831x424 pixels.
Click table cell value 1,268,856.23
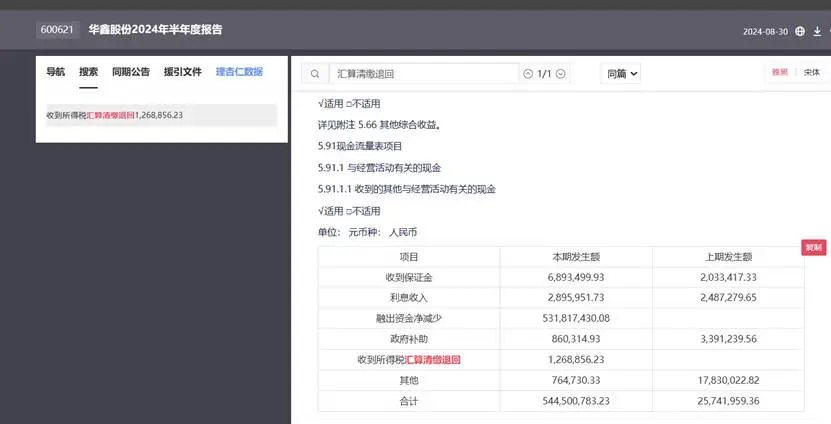pyautogui.click(x=576, y=360)
